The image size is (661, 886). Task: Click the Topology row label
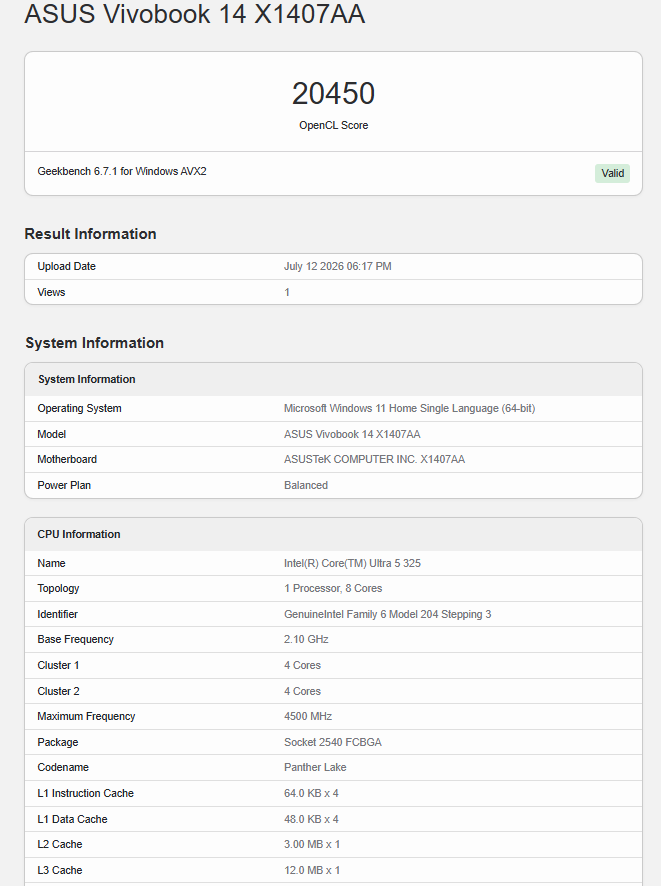[58, 588]
